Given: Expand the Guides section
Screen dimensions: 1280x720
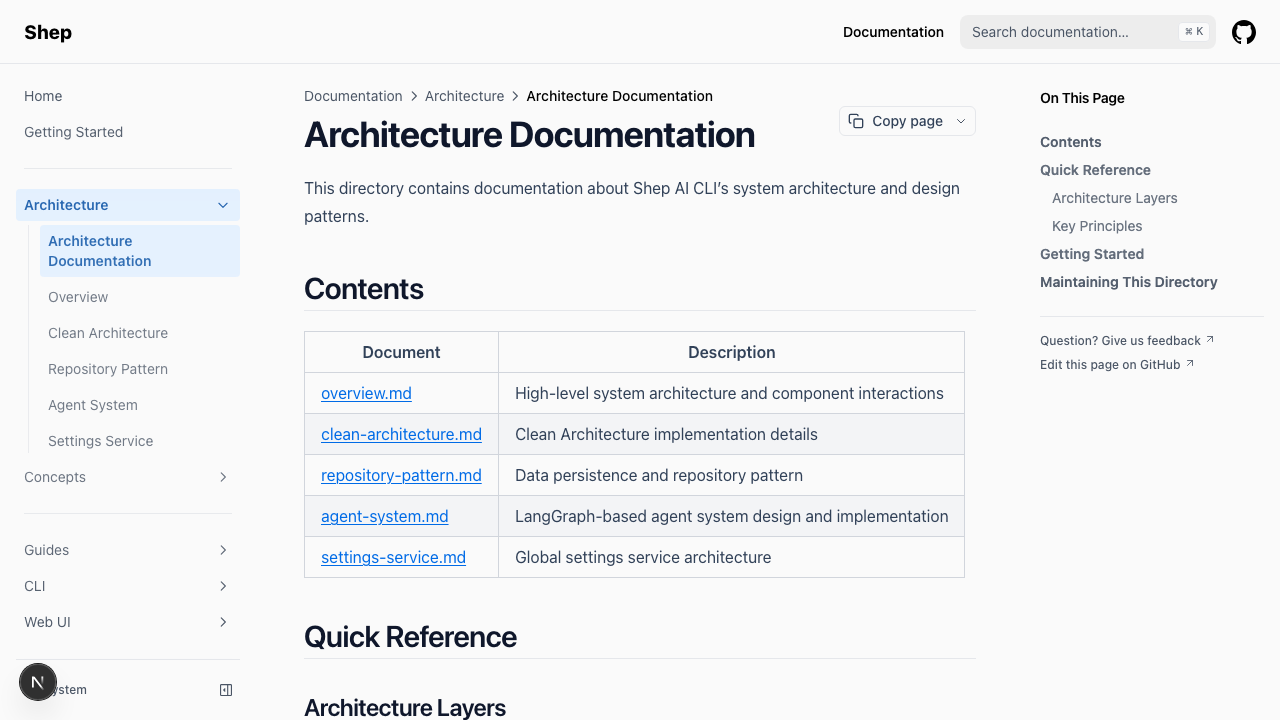Looking at the screenshot, I should pyautogui.click(x=128, y=550).
